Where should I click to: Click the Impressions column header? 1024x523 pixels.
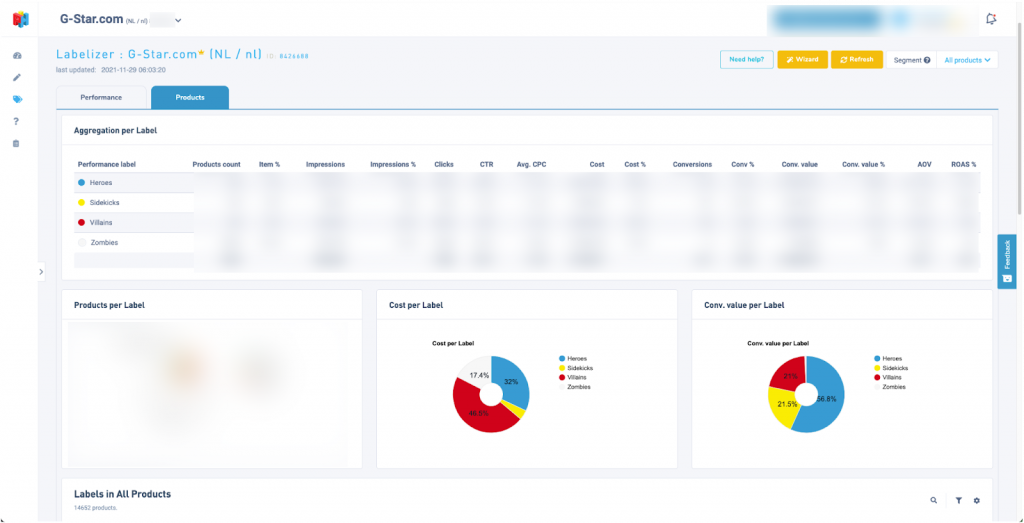click(325, 165)
